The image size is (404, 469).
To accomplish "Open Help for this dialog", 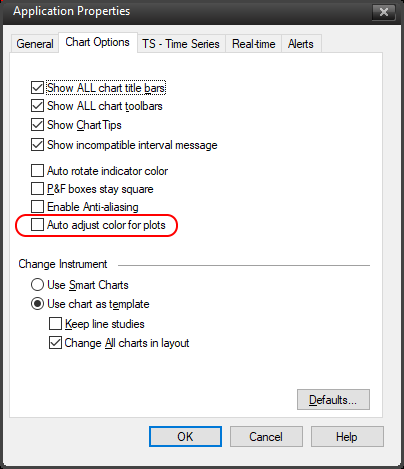I will point(347,437).
